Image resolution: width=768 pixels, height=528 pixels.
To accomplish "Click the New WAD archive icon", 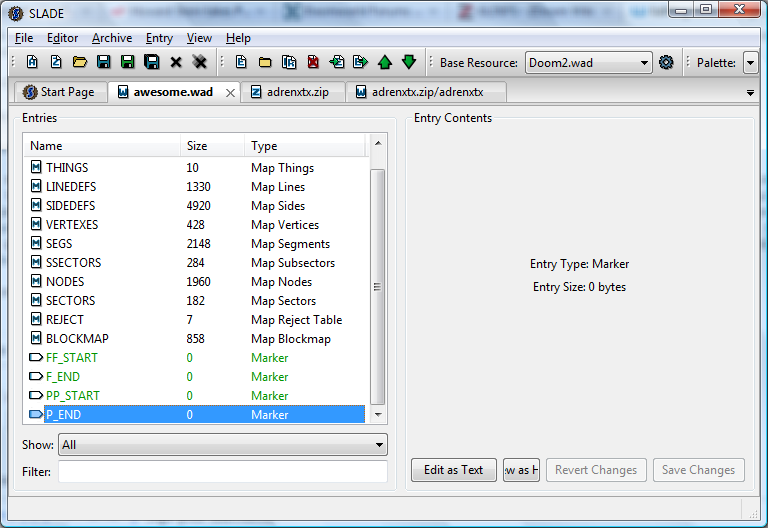I will pos(32,62).
